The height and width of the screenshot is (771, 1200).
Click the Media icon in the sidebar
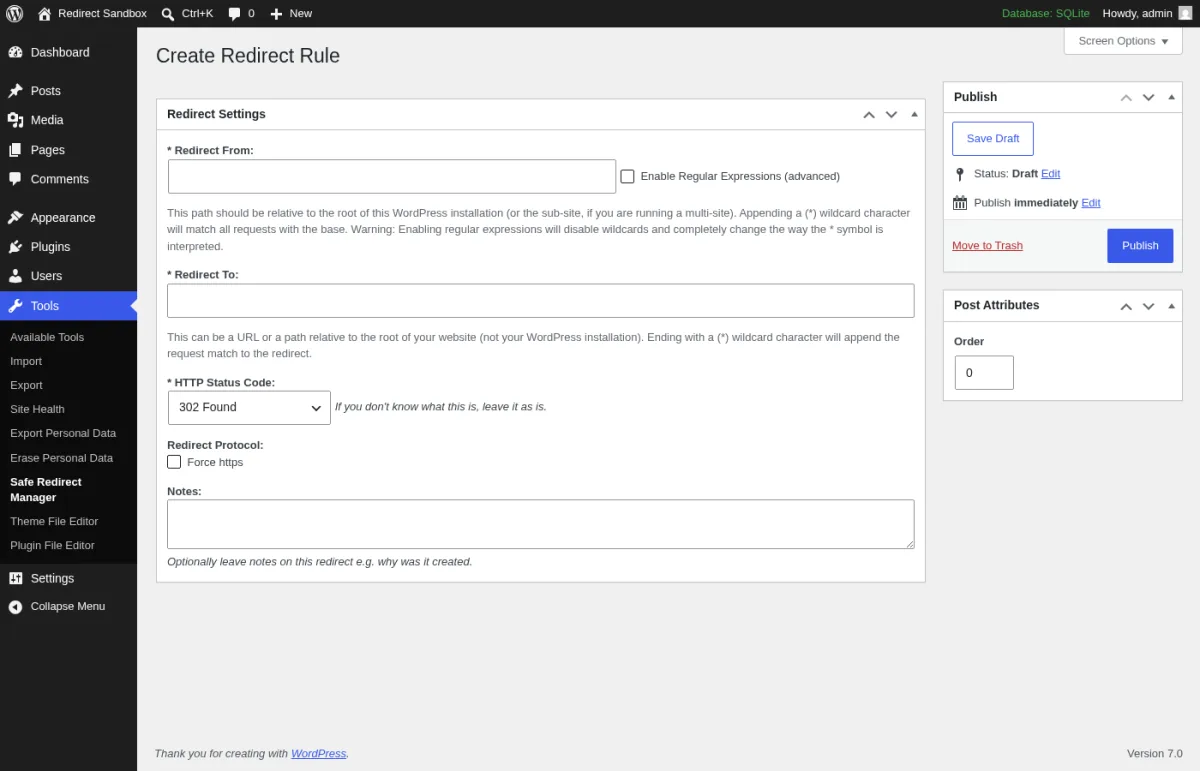(x=15, y=120)
